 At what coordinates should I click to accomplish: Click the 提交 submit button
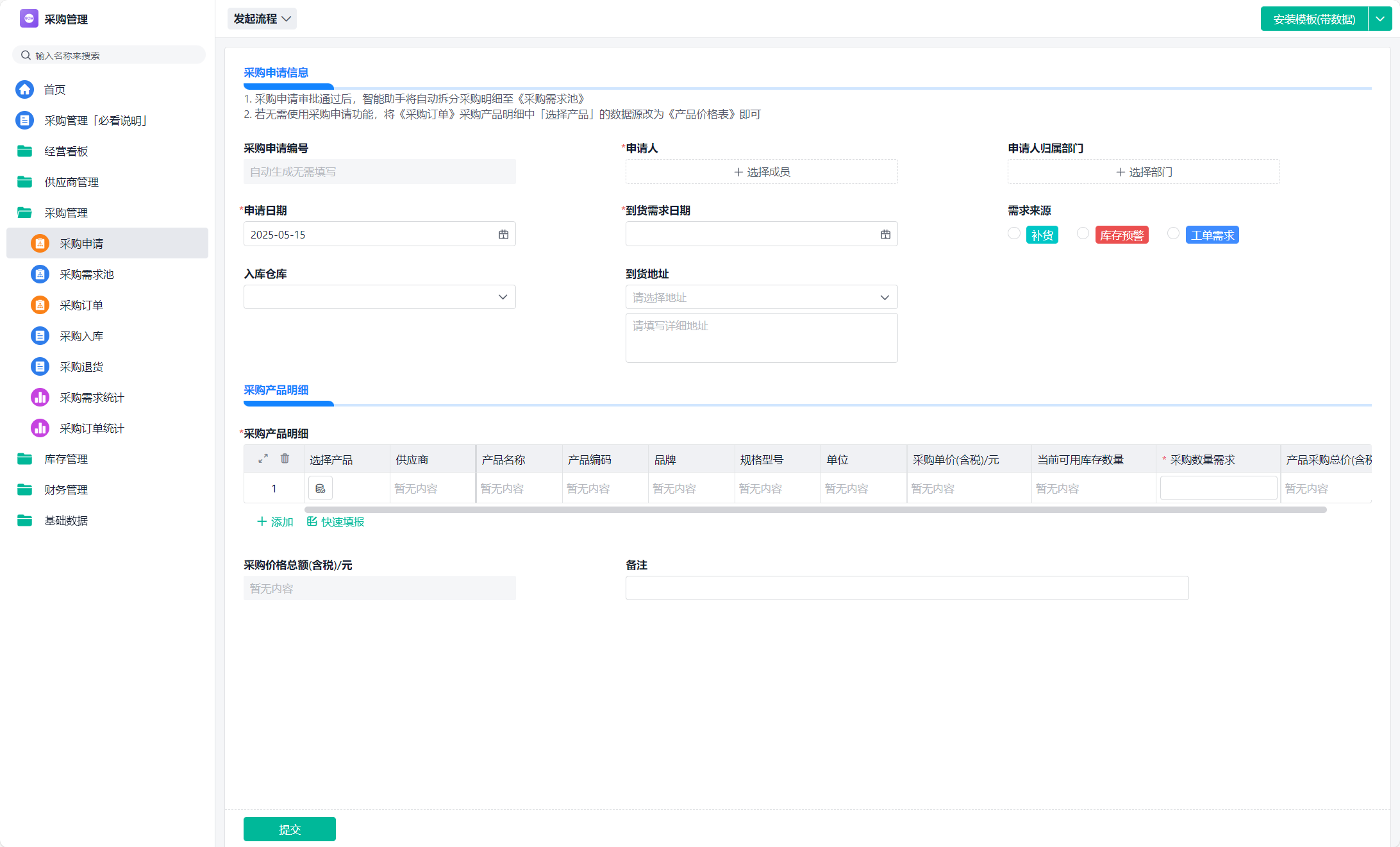point(289,829)
